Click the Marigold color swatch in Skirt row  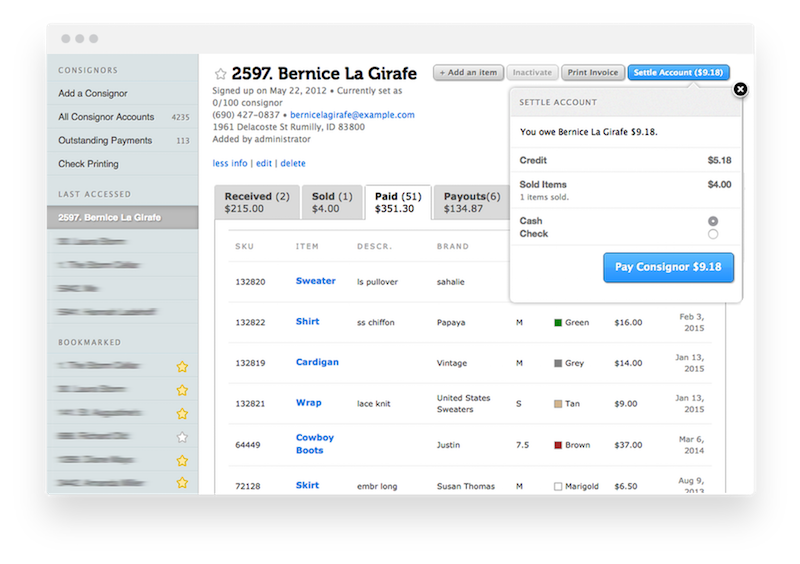[x=558, y=486]
